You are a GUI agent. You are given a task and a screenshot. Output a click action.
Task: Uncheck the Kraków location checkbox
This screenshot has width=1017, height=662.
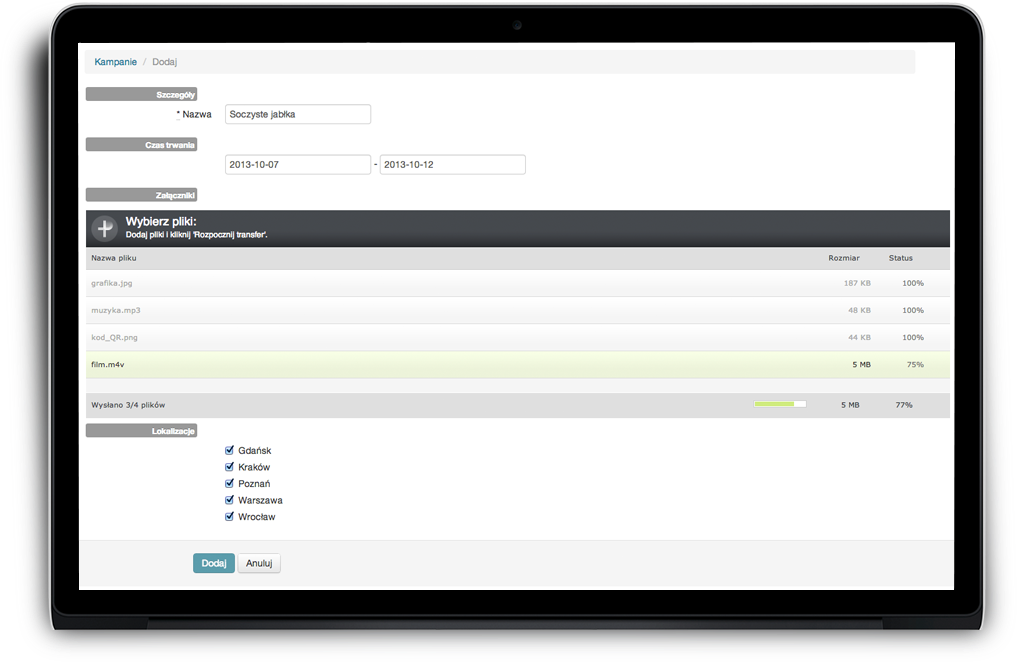click(x=230, y=467)
